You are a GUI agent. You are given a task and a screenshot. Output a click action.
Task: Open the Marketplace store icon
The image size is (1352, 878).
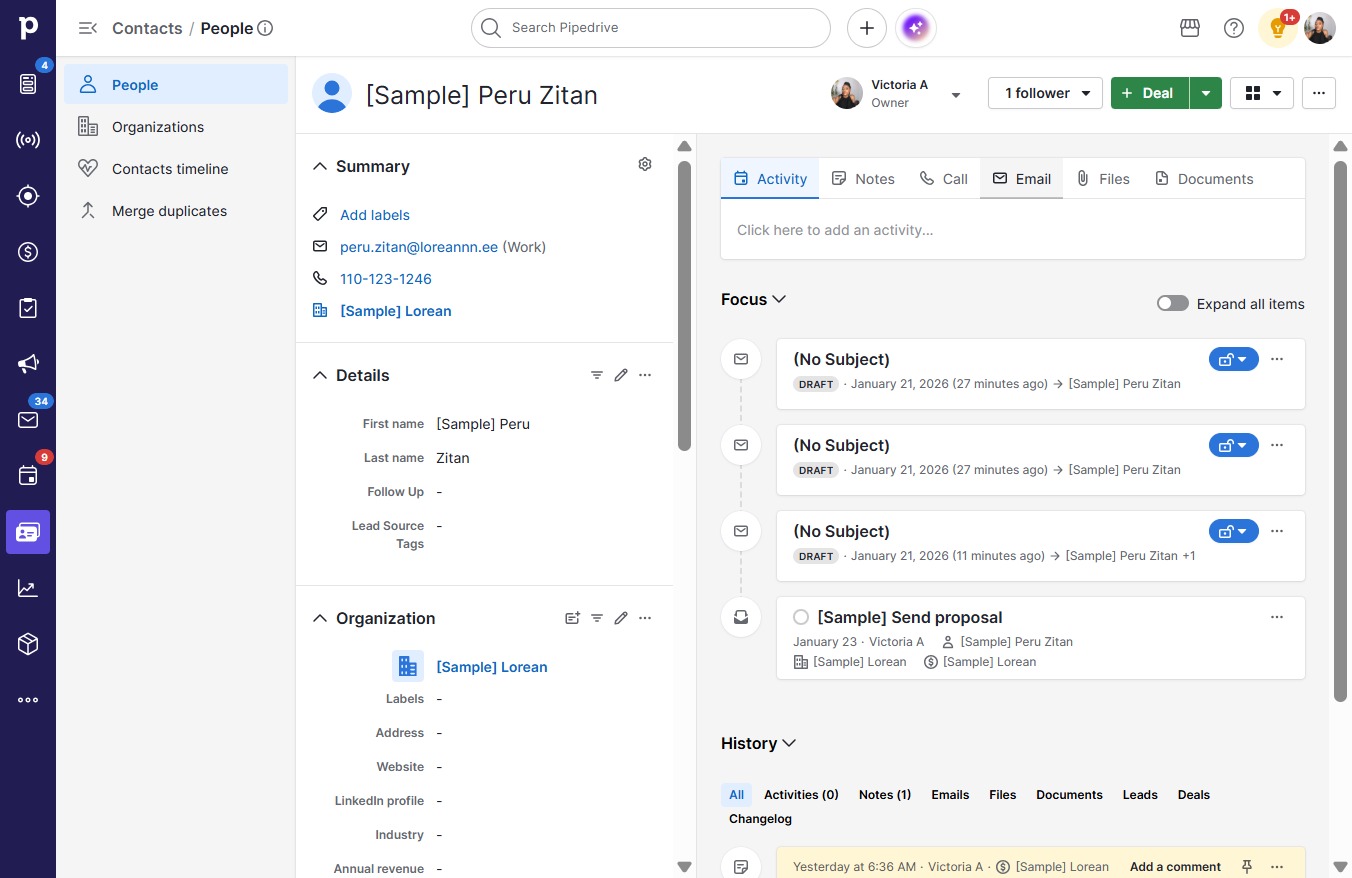pyautogui.click(x=1190, y=28)
